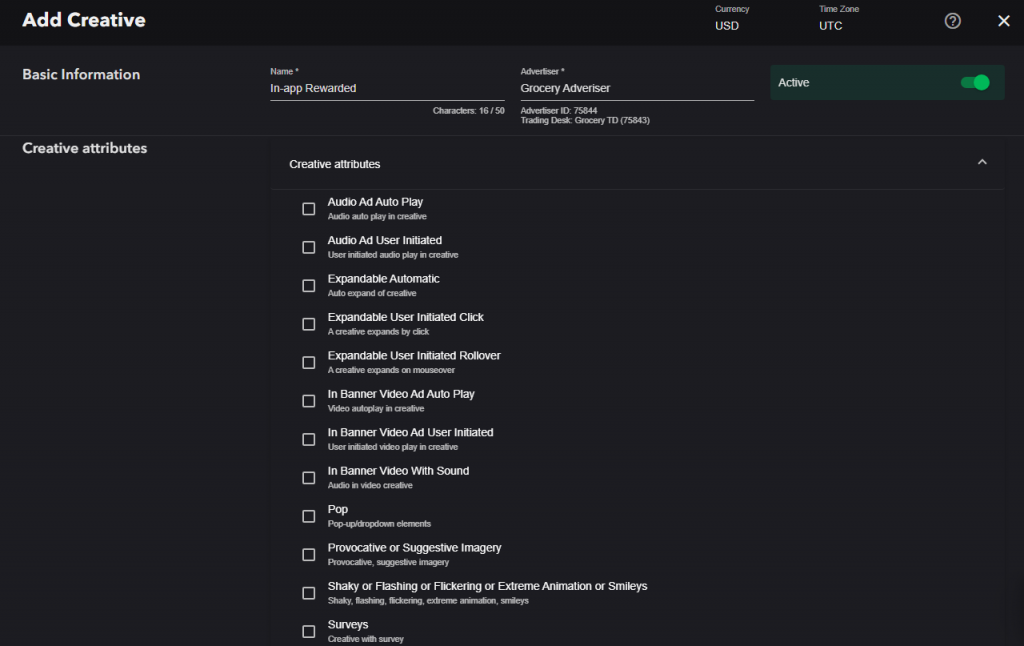Turn off the Active toggle switch
Screen dimensions: 1024x646
(x=975, y=83)
